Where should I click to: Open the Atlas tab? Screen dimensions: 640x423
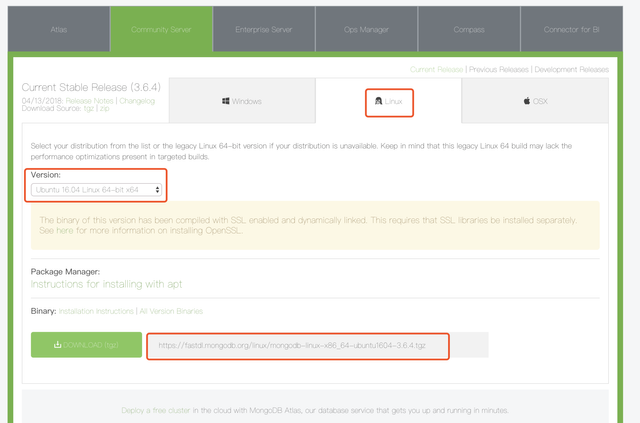pos(59,29)
